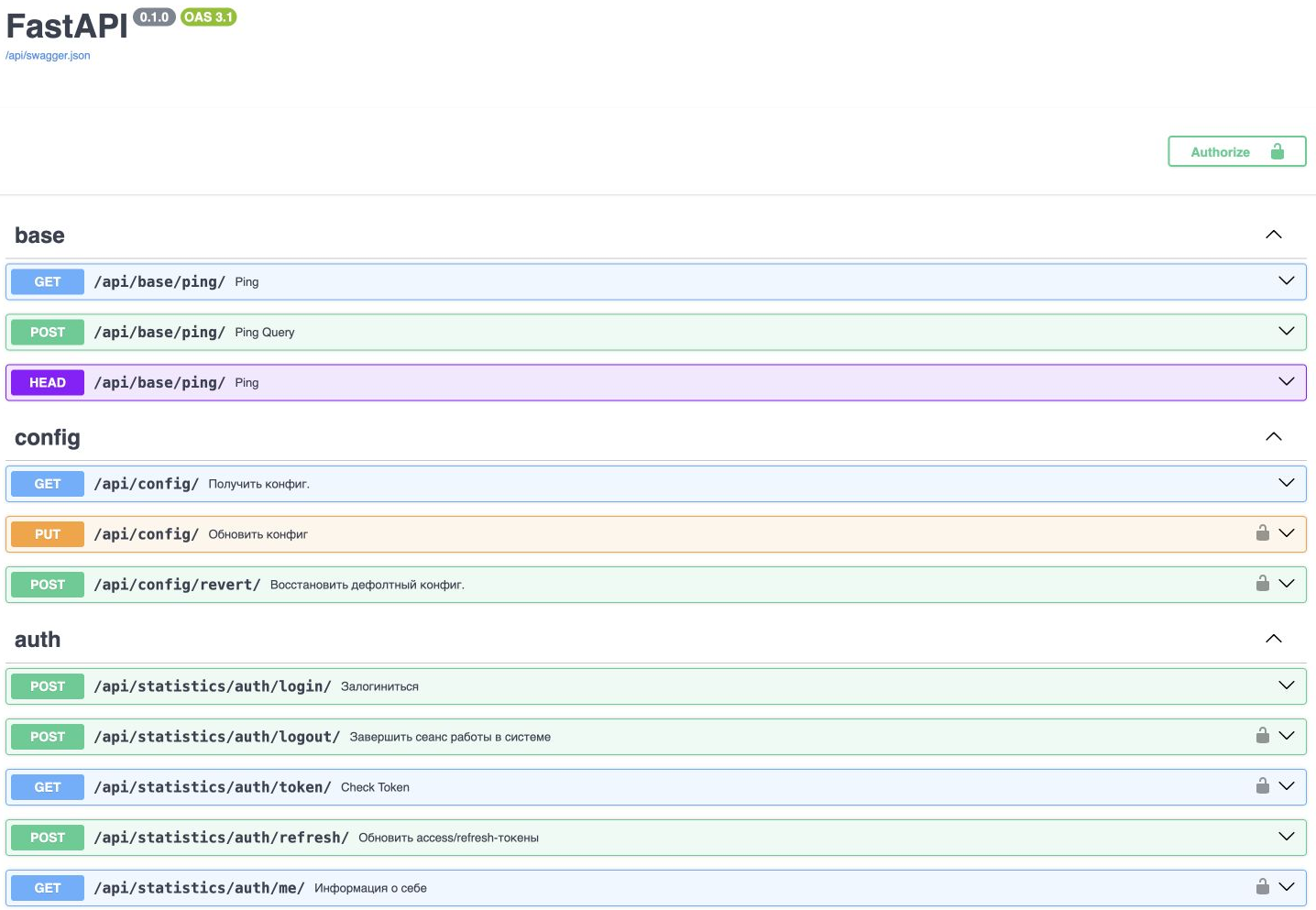The height and width of the screenshot is (910, 1316).
Task: Expand the auth/token/ row arrow
Action: click(x=1287, y=786)
